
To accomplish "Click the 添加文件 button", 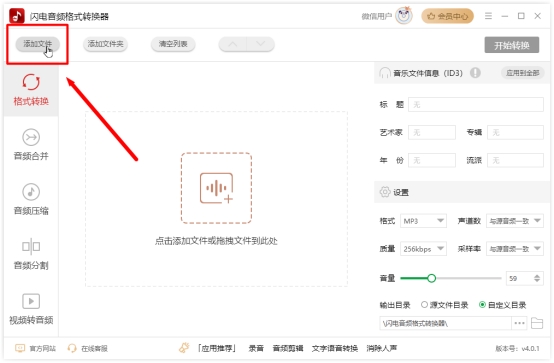I will tap(37, 44).
